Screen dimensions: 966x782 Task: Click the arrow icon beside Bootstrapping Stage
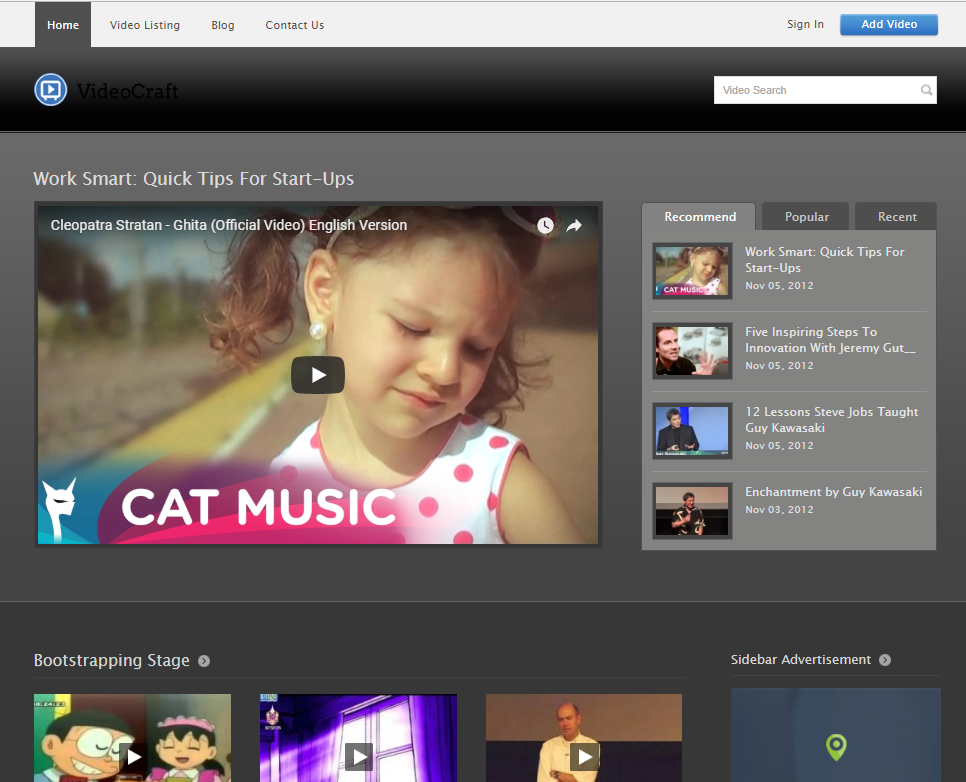204,661
